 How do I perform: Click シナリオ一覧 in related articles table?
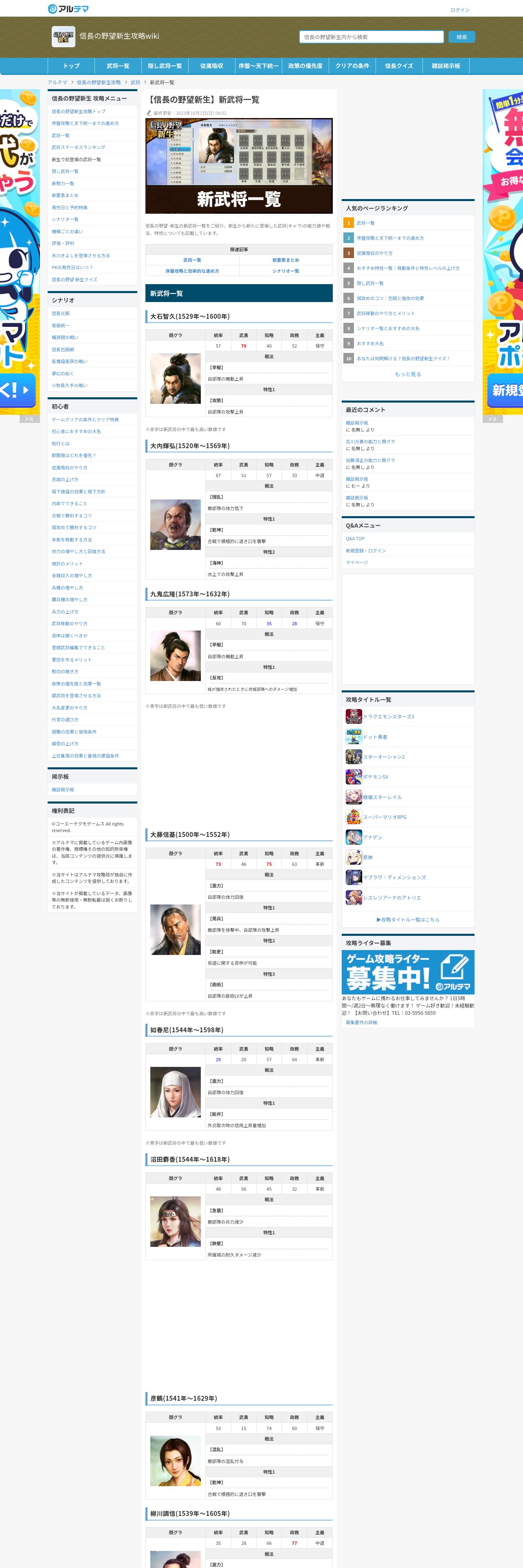pos(286,271)
